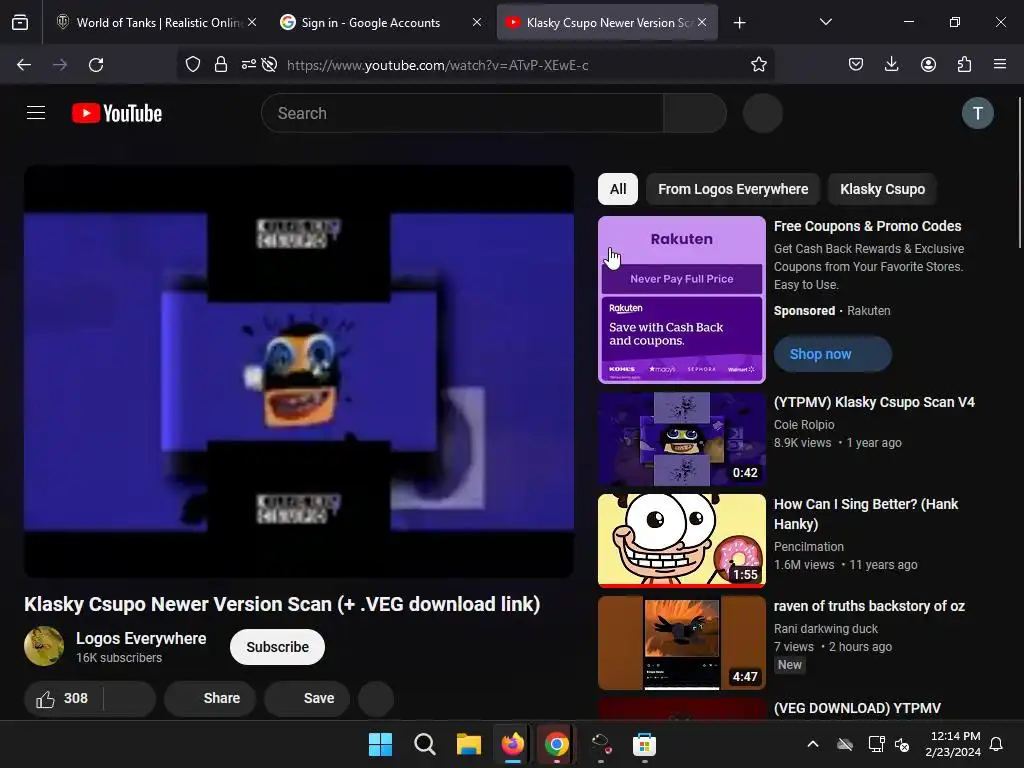Screen dimensions: 1024x768
Task: Open the site permissions icon in the address bar
Action: click(249, 65)
